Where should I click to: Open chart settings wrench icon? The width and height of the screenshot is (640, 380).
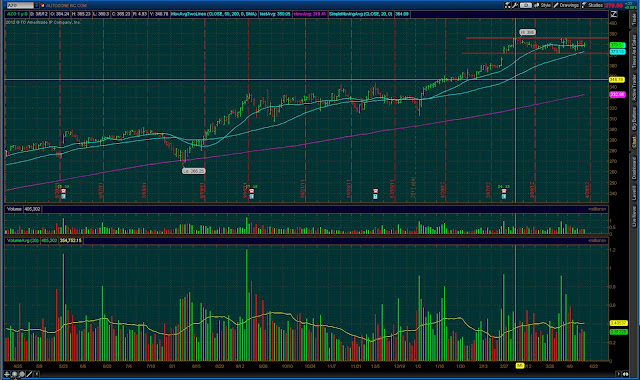coord(515,5)
